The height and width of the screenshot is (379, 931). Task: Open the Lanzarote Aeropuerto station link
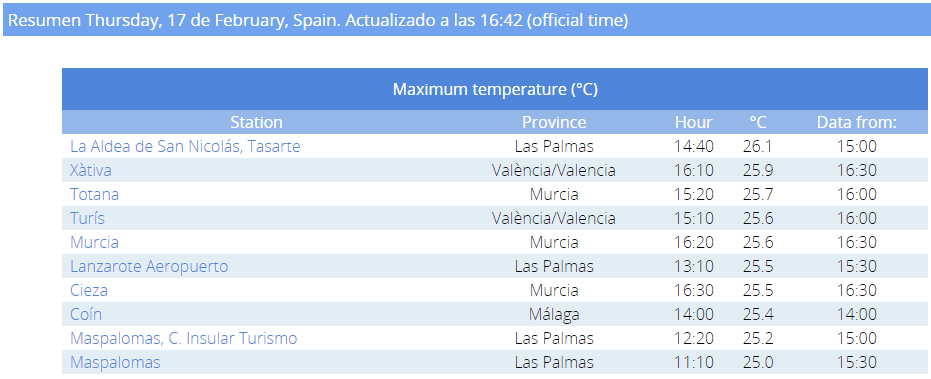point(149,266)
